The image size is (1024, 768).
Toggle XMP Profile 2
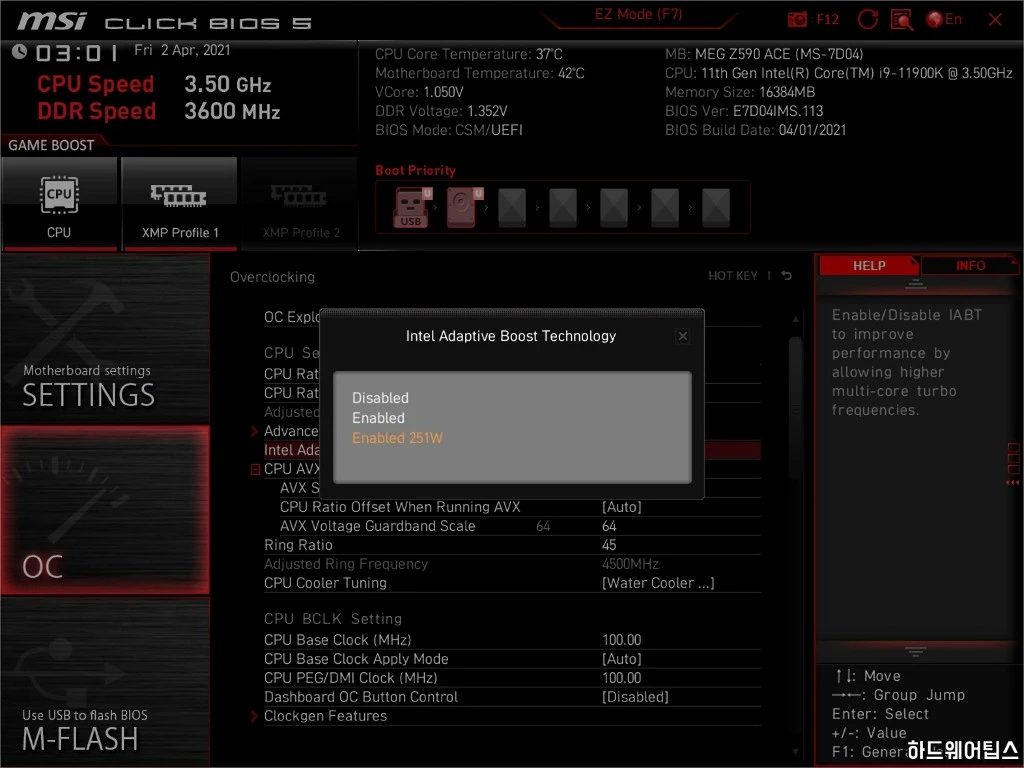coord(300,204)
